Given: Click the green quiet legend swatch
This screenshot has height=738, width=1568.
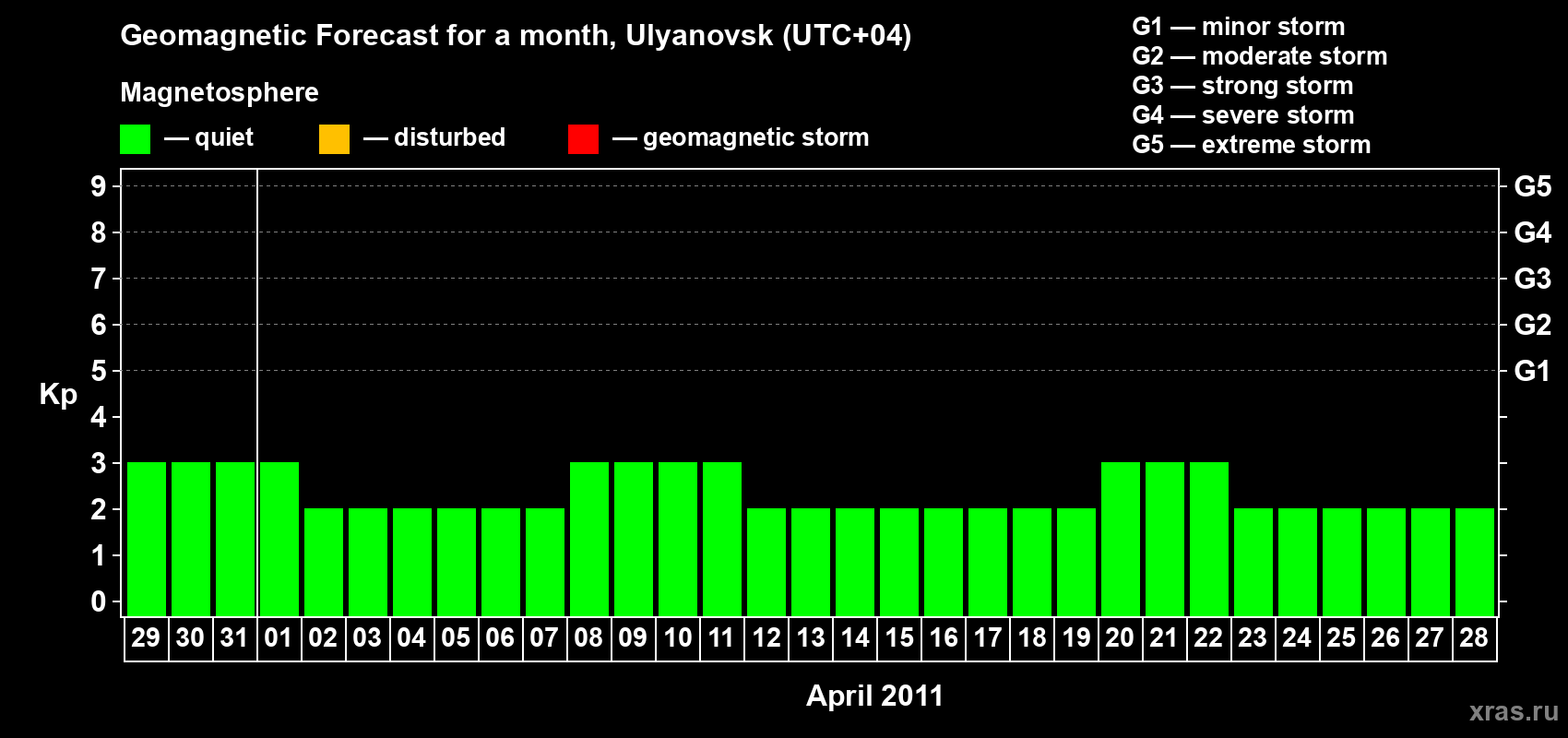Looking at the screenshot, I should [135, 139].
